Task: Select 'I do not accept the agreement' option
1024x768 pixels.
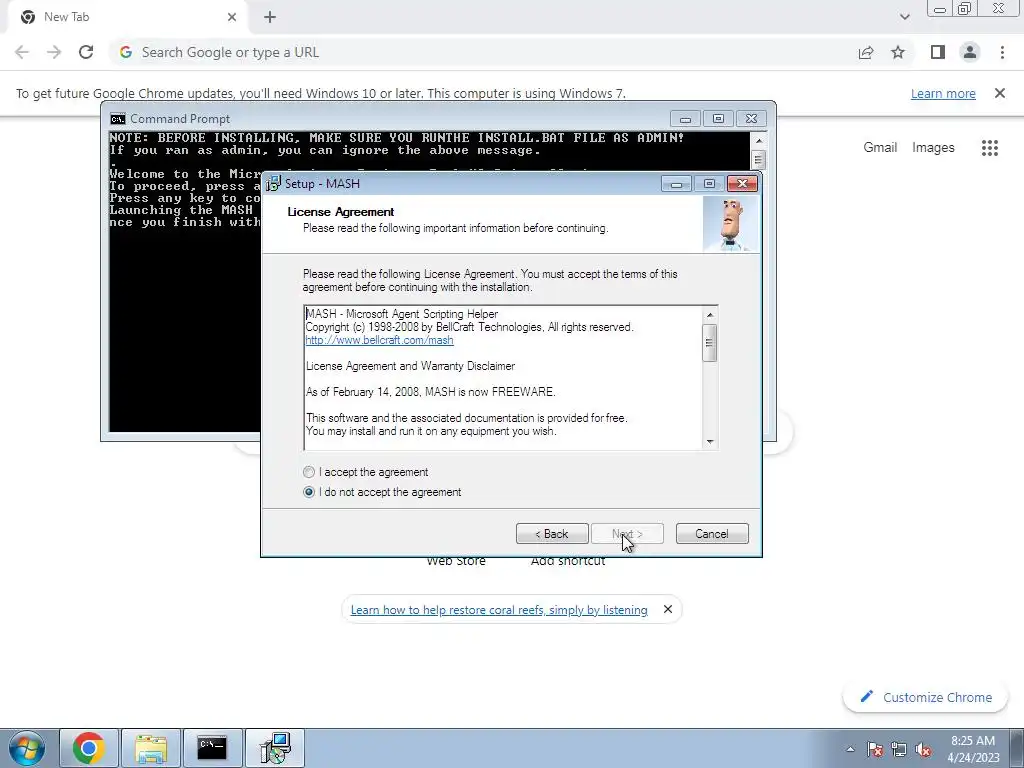Action: 309,492
